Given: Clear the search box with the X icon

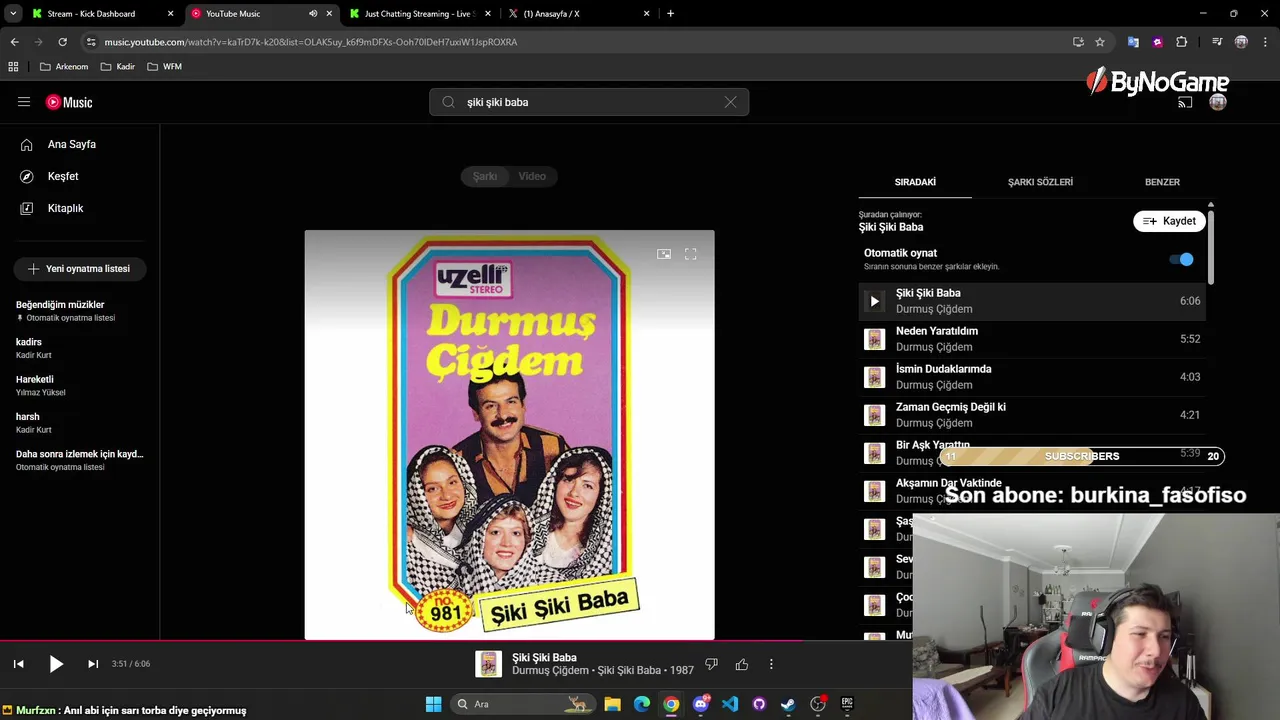Looking at the screenshot, I should (x=730, y=102).
